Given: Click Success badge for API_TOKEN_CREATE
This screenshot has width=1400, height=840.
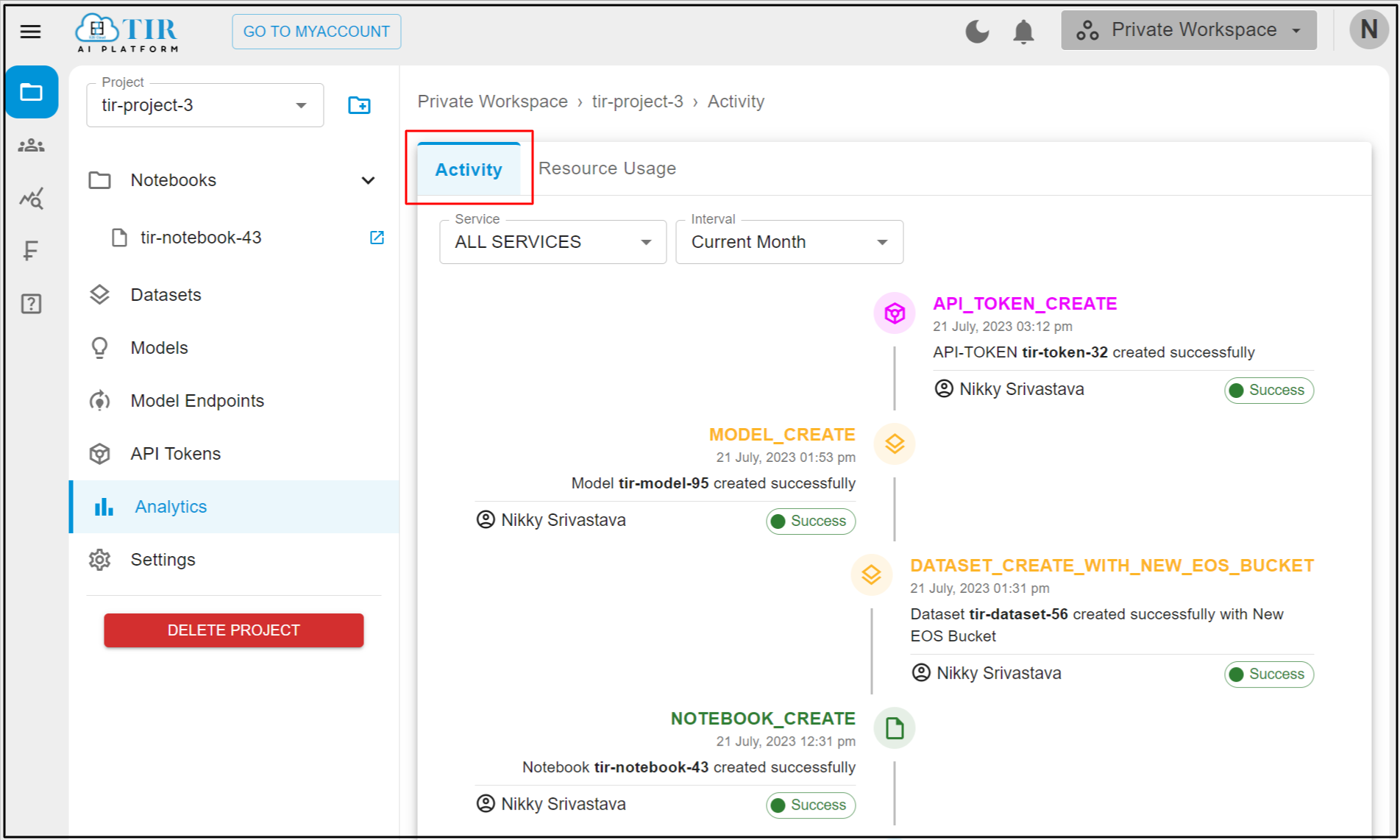Looking at the screenshot, I should pyautogui.click(x=1268, y=390).
